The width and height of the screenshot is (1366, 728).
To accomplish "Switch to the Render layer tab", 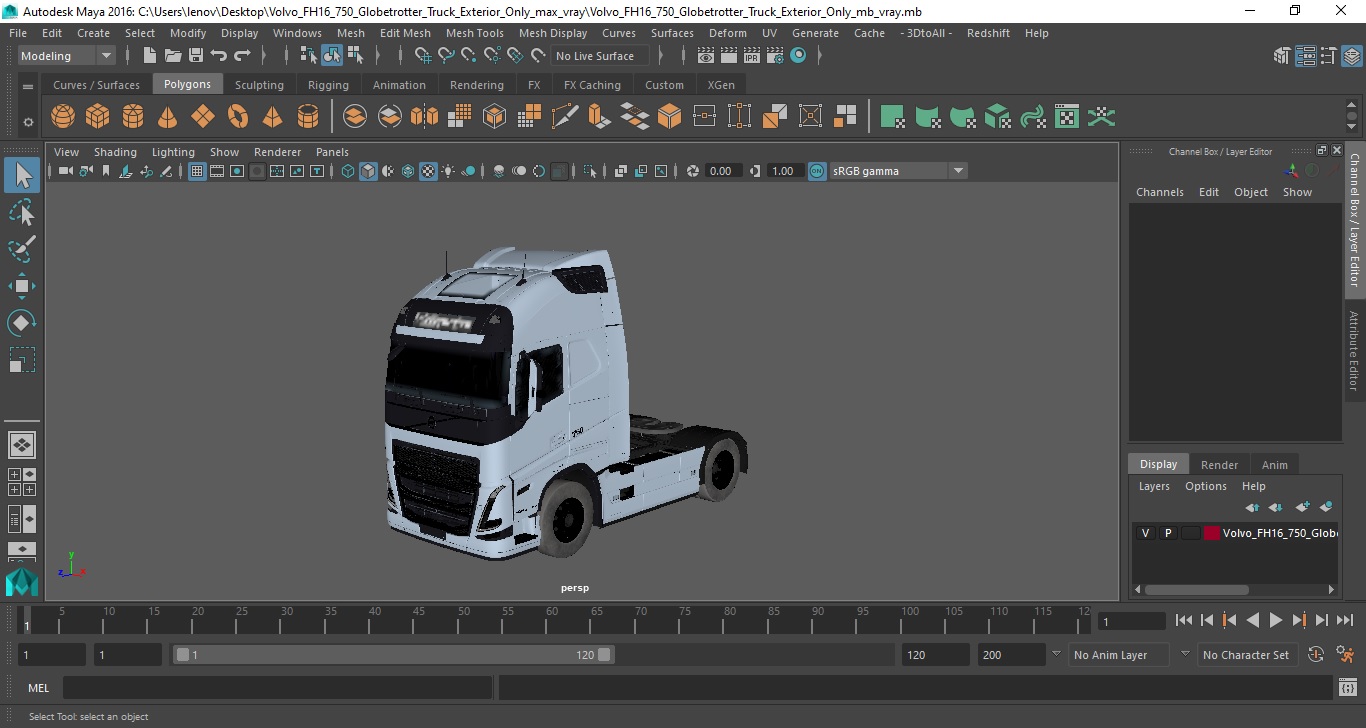I will coord(1219,464).
